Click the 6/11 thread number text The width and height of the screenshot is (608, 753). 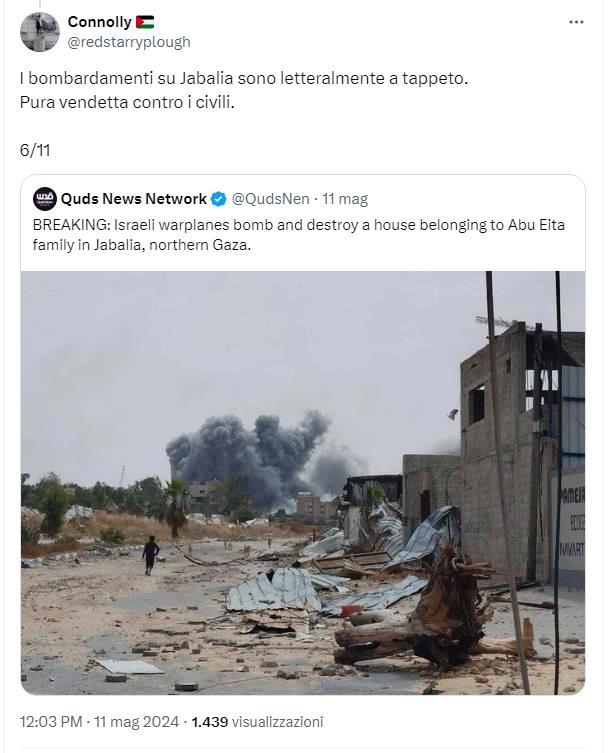pyautogui.click(x=35, y=150)
